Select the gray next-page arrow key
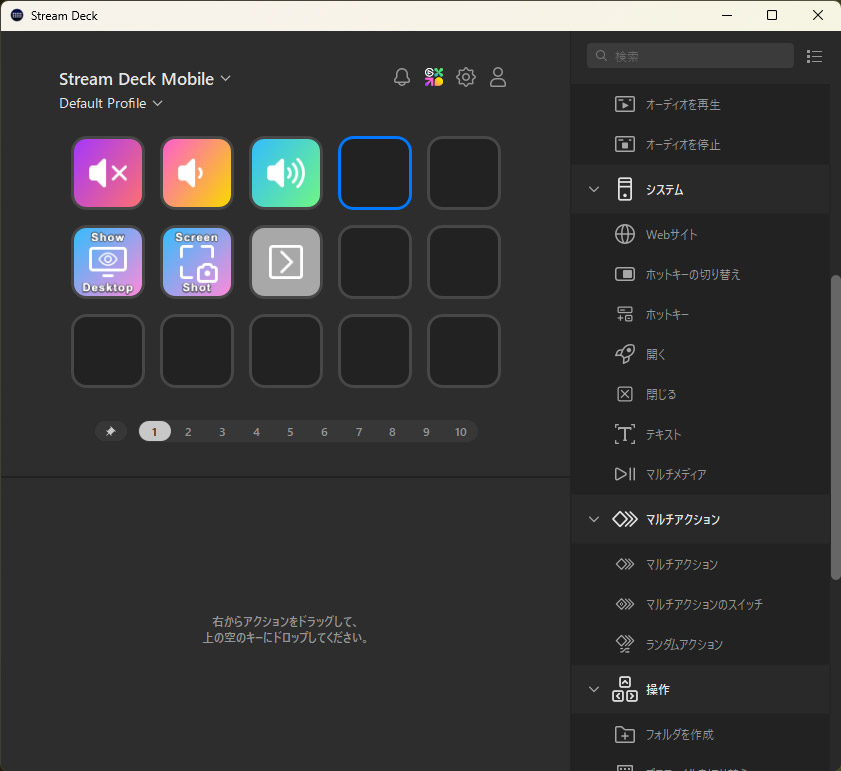The height and width of the screenshot is (771, 841). [286, 262]
